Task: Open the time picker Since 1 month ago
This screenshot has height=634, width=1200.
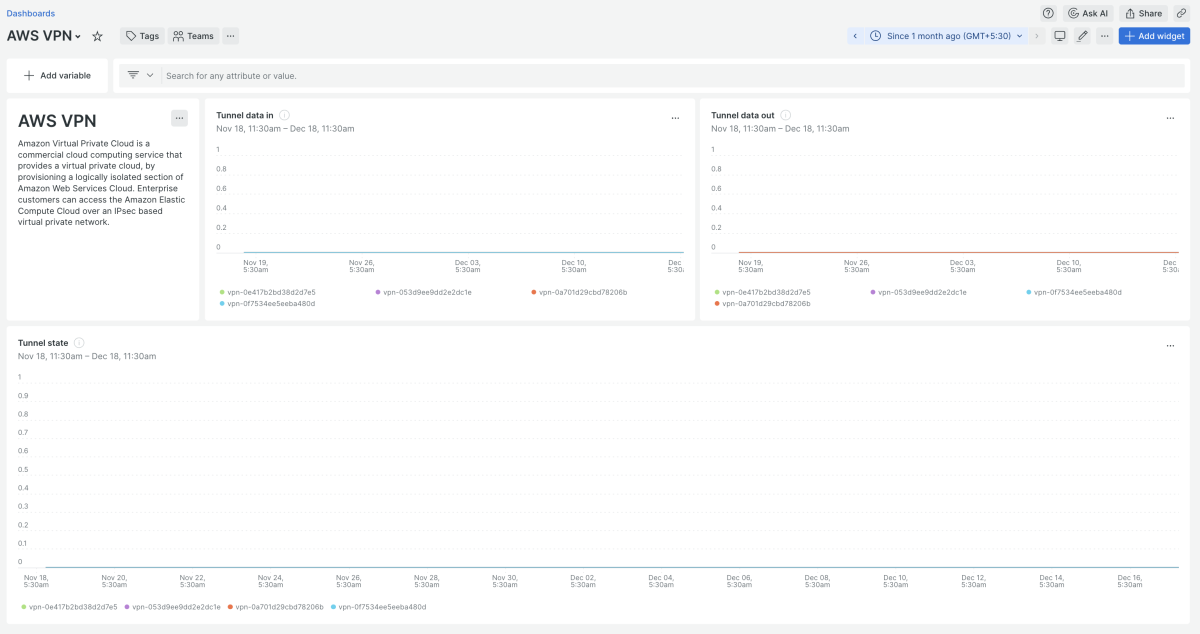Action: (x=946, y=36)
